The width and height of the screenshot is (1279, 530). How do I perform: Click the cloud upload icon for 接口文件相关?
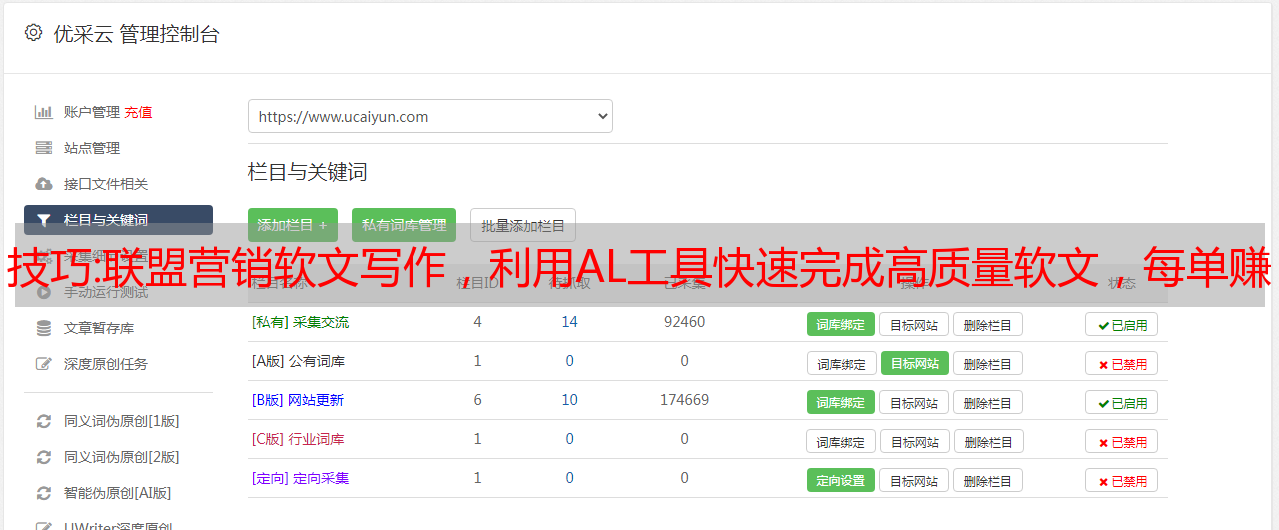tap(44, 184)
